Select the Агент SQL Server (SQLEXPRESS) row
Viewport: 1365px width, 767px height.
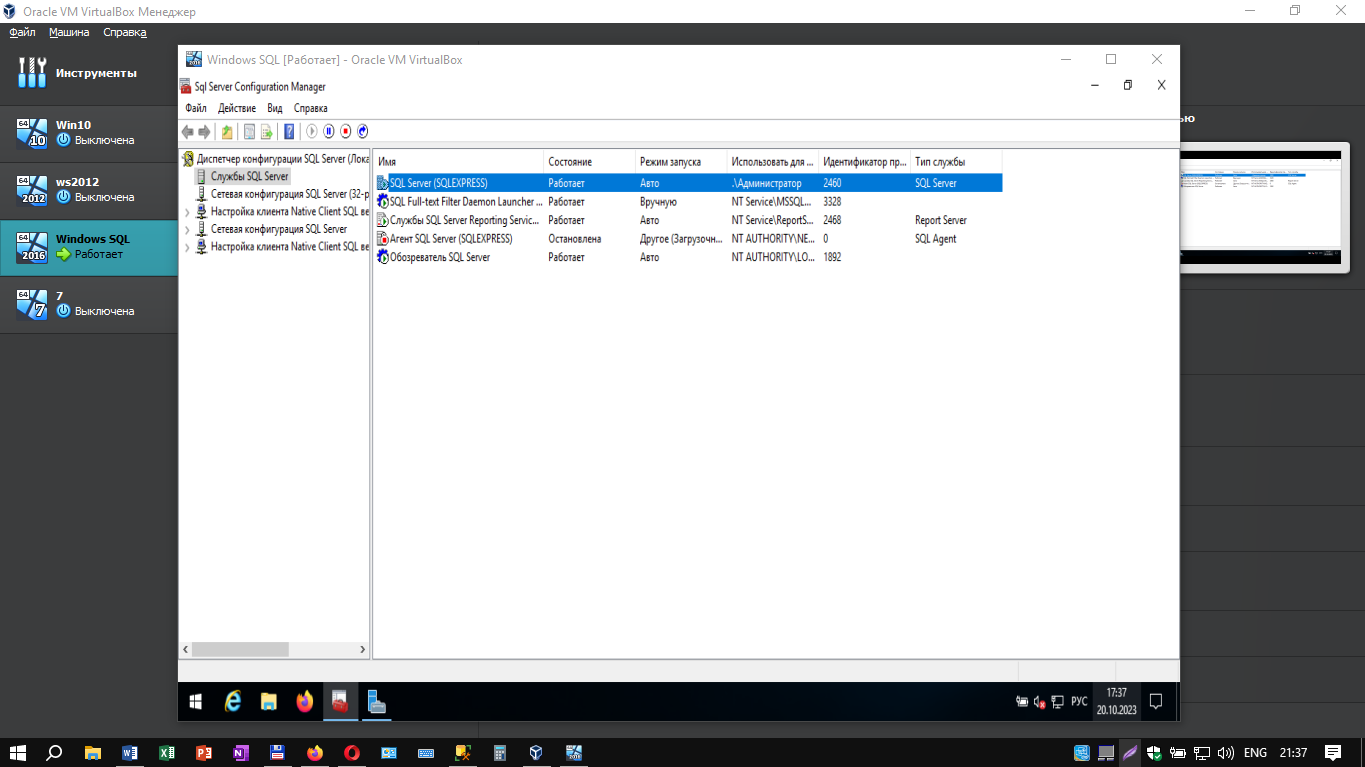(688, 239)
